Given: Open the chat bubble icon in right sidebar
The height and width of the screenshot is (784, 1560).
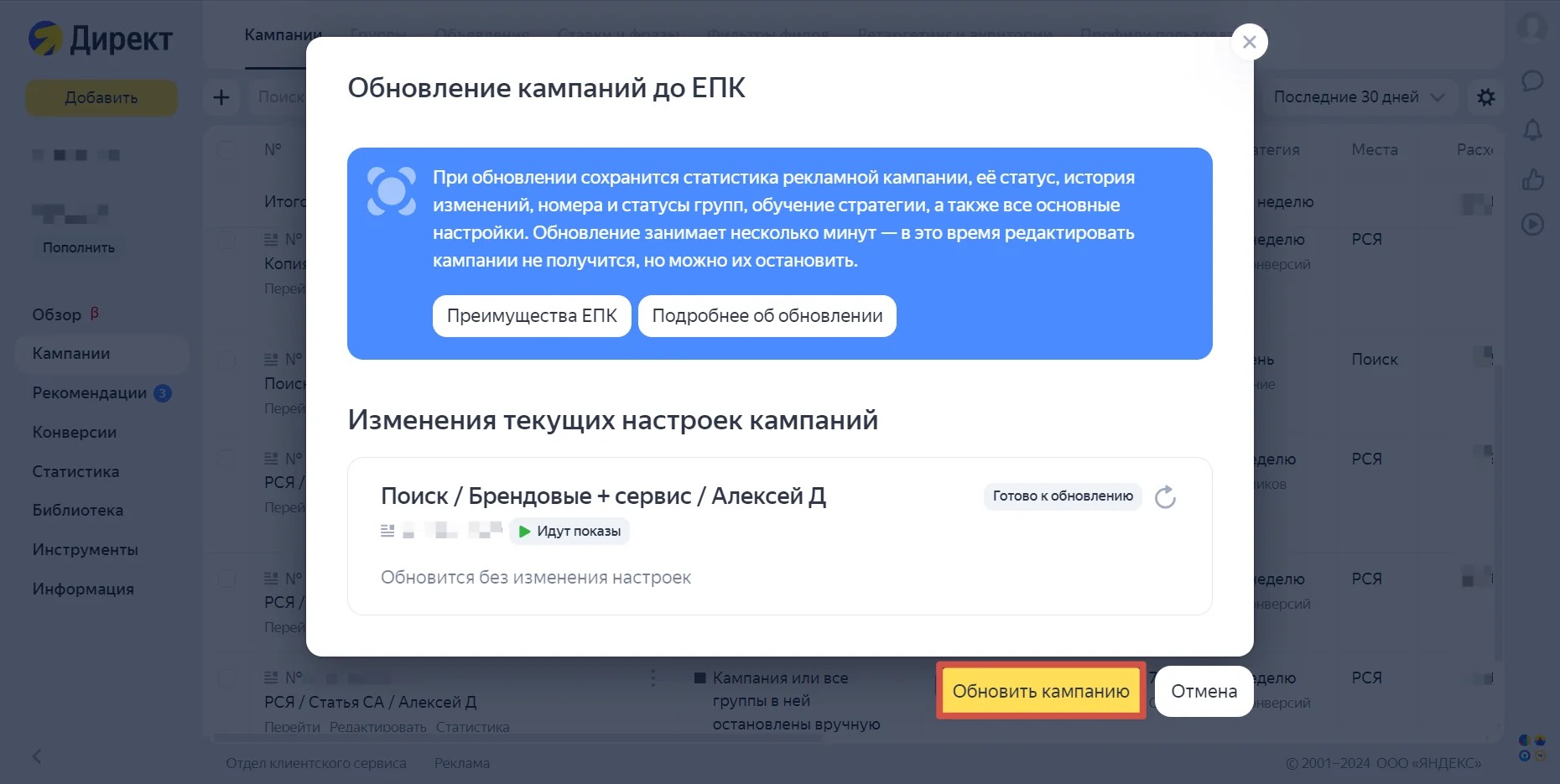Looking at the screenshot, I should click(x=1532, y=81).
